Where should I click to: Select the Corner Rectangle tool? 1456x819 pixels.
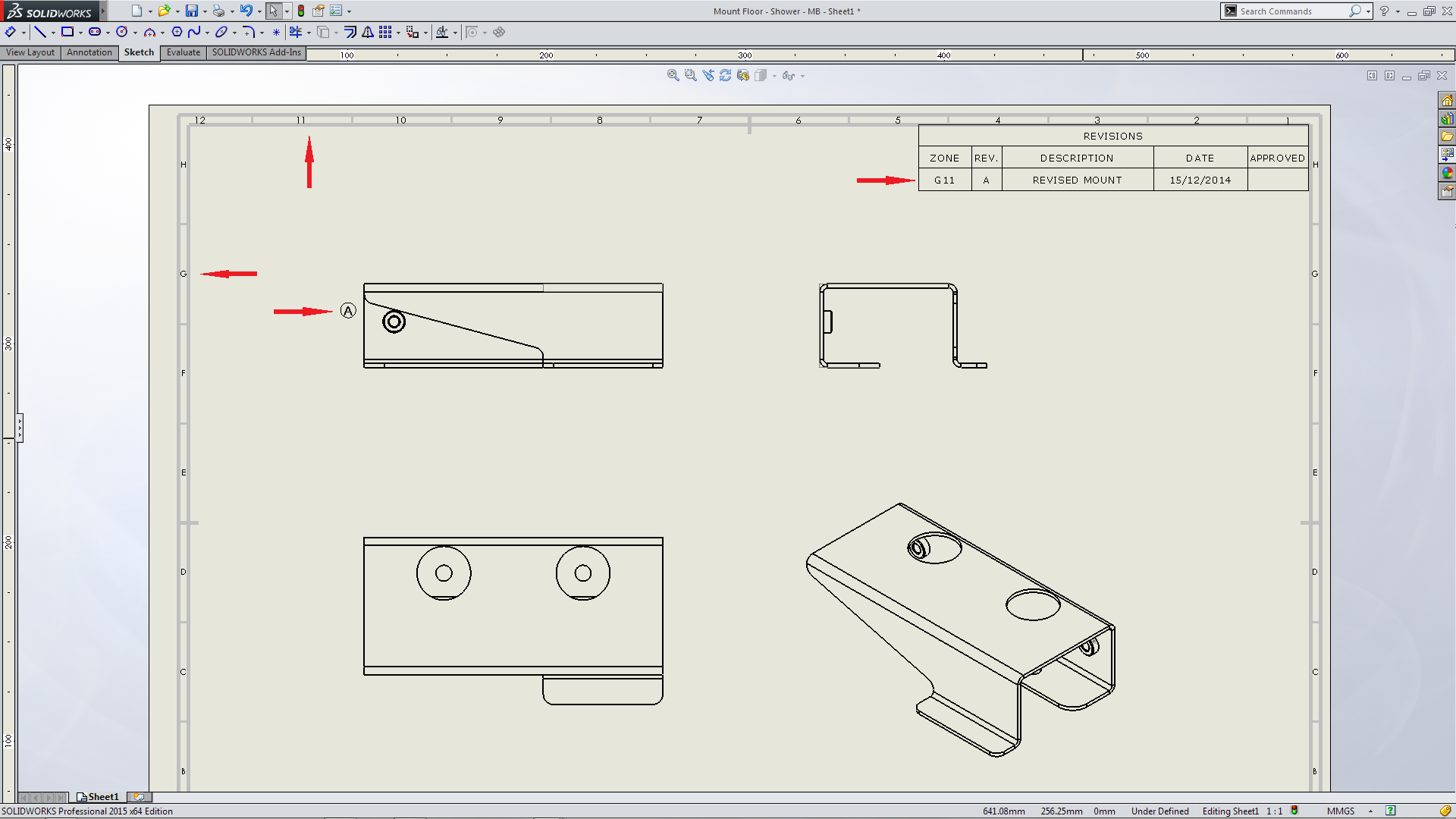pyautogui.click(x=67, y=32)
